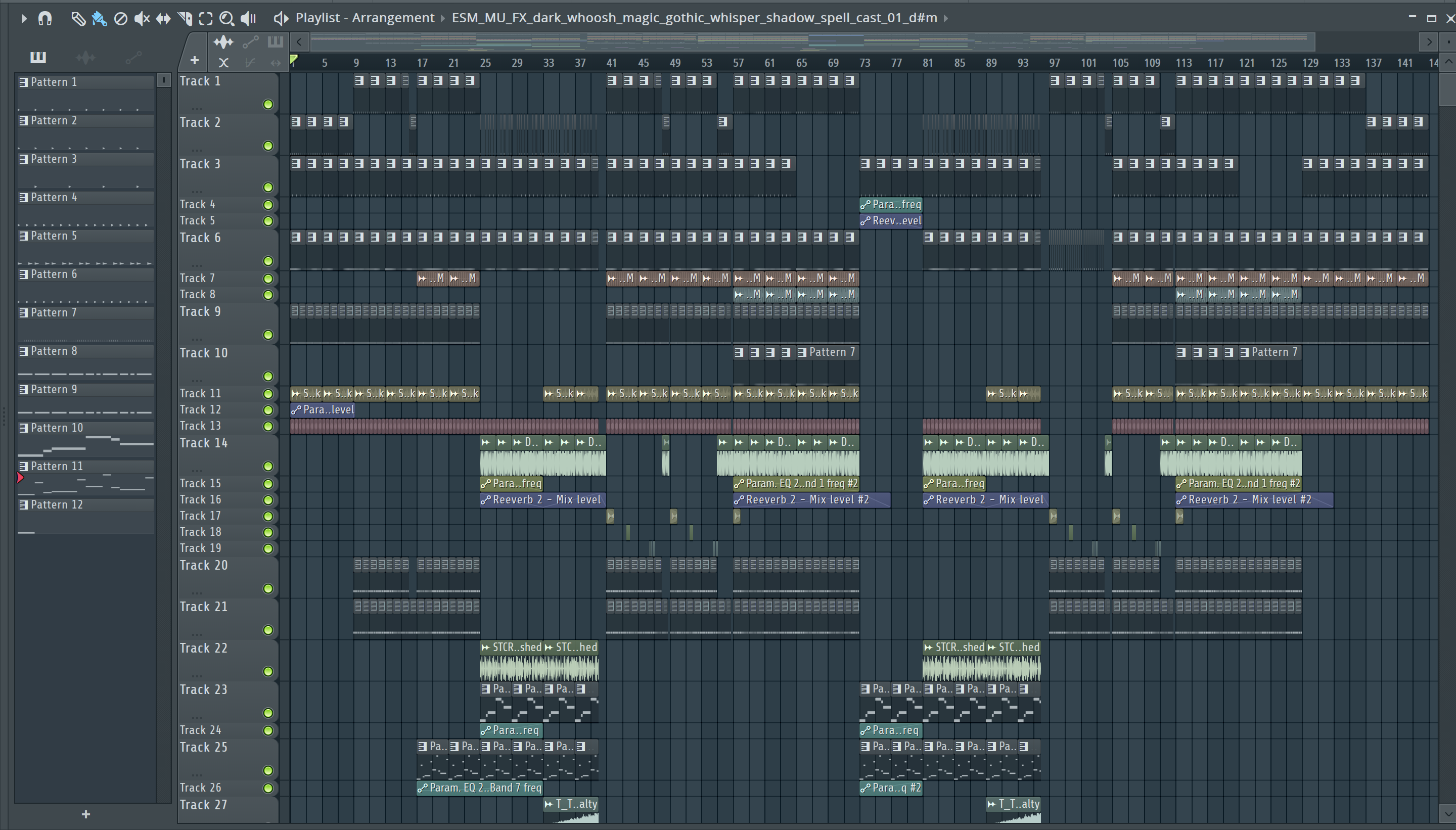Toggle Track 22 mute LED

click(x=268, y=671)
